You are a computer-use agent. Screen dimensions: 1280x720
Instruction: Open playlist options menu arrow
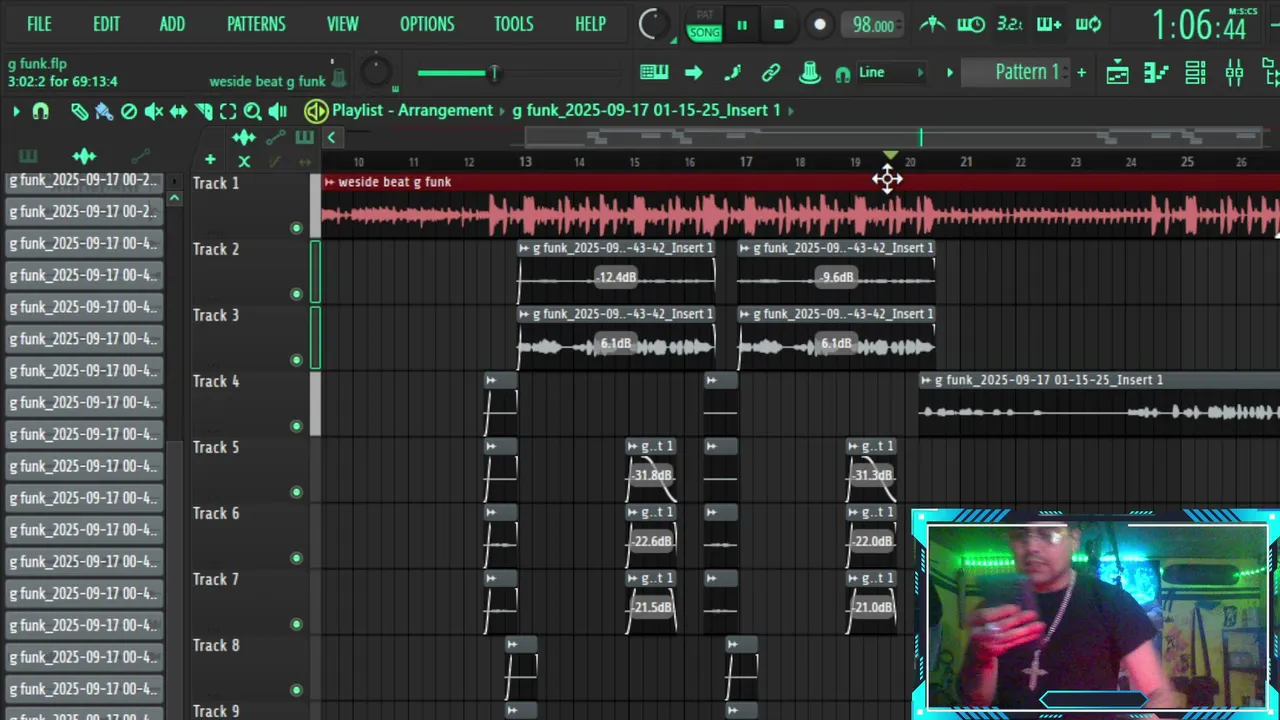(16, 111)
